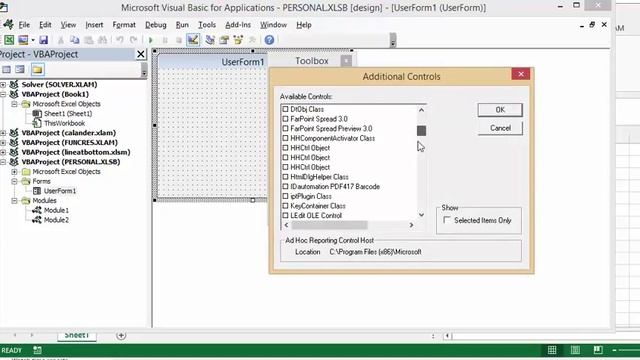
Task: Click Cancel in Additional Controls
Action: tap(500, 128)
